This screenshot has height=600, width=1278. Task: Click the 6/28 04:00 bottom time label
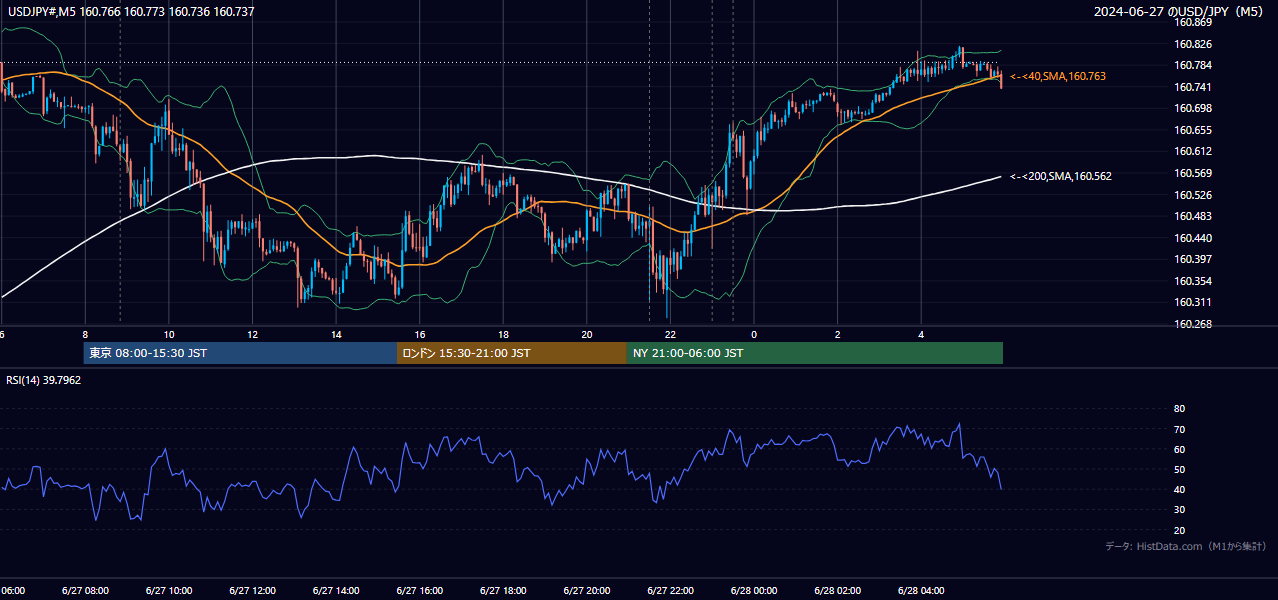(921, 591)
